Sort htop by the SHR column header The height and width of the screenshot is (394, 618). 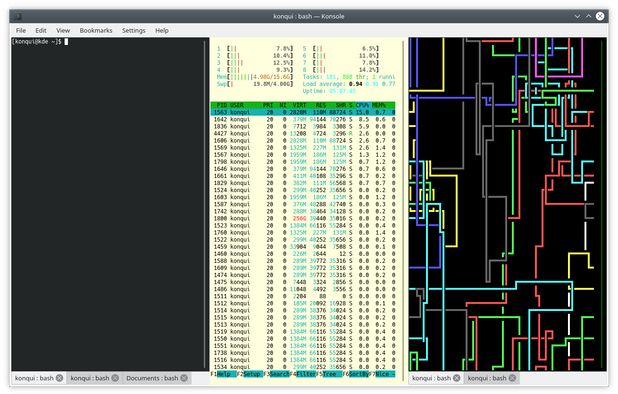pos(341,105)
